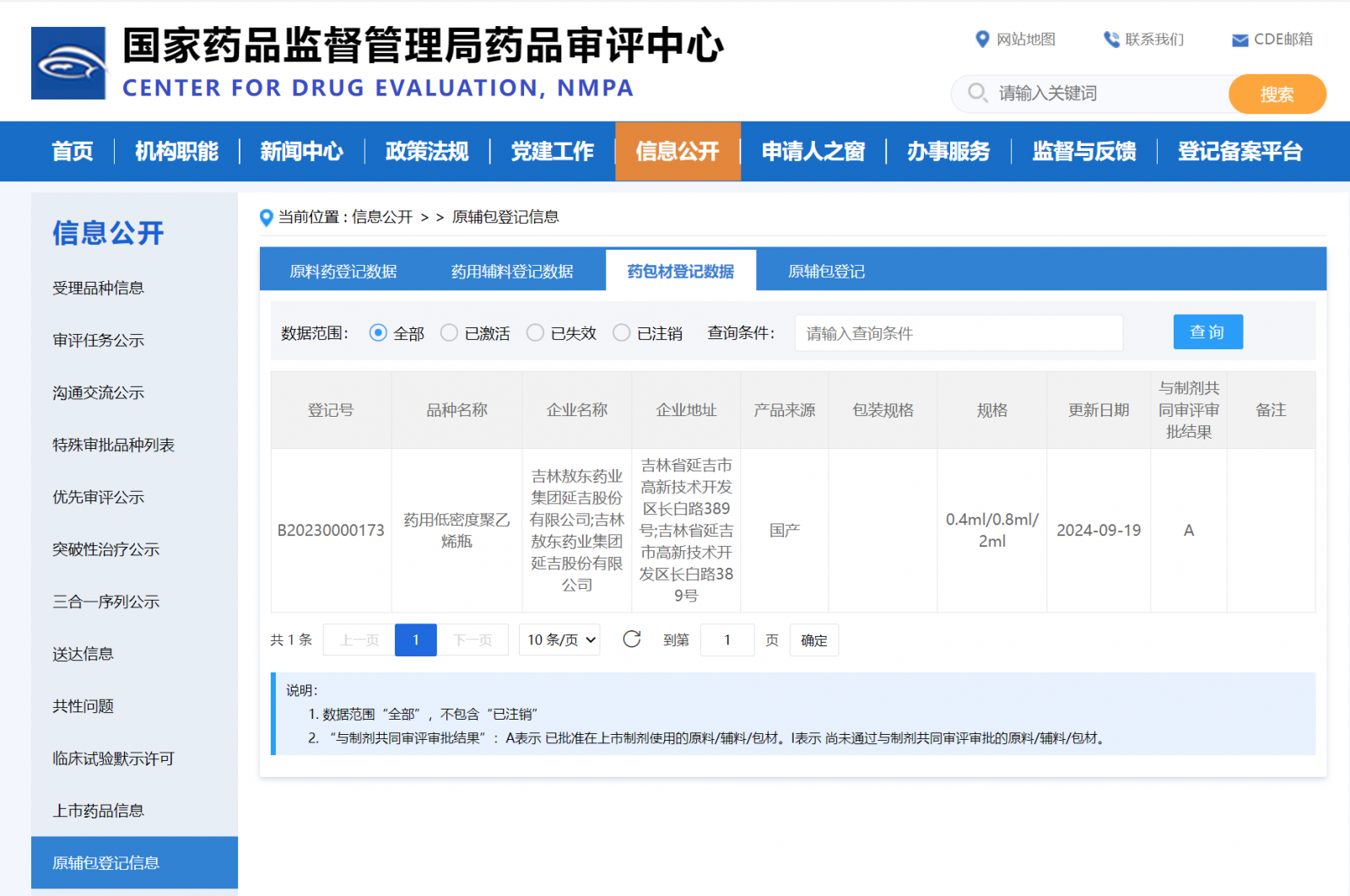Open sidebar item 送达信息
The width and height of the screenshot is (1350, 896).
coord(84,654)
